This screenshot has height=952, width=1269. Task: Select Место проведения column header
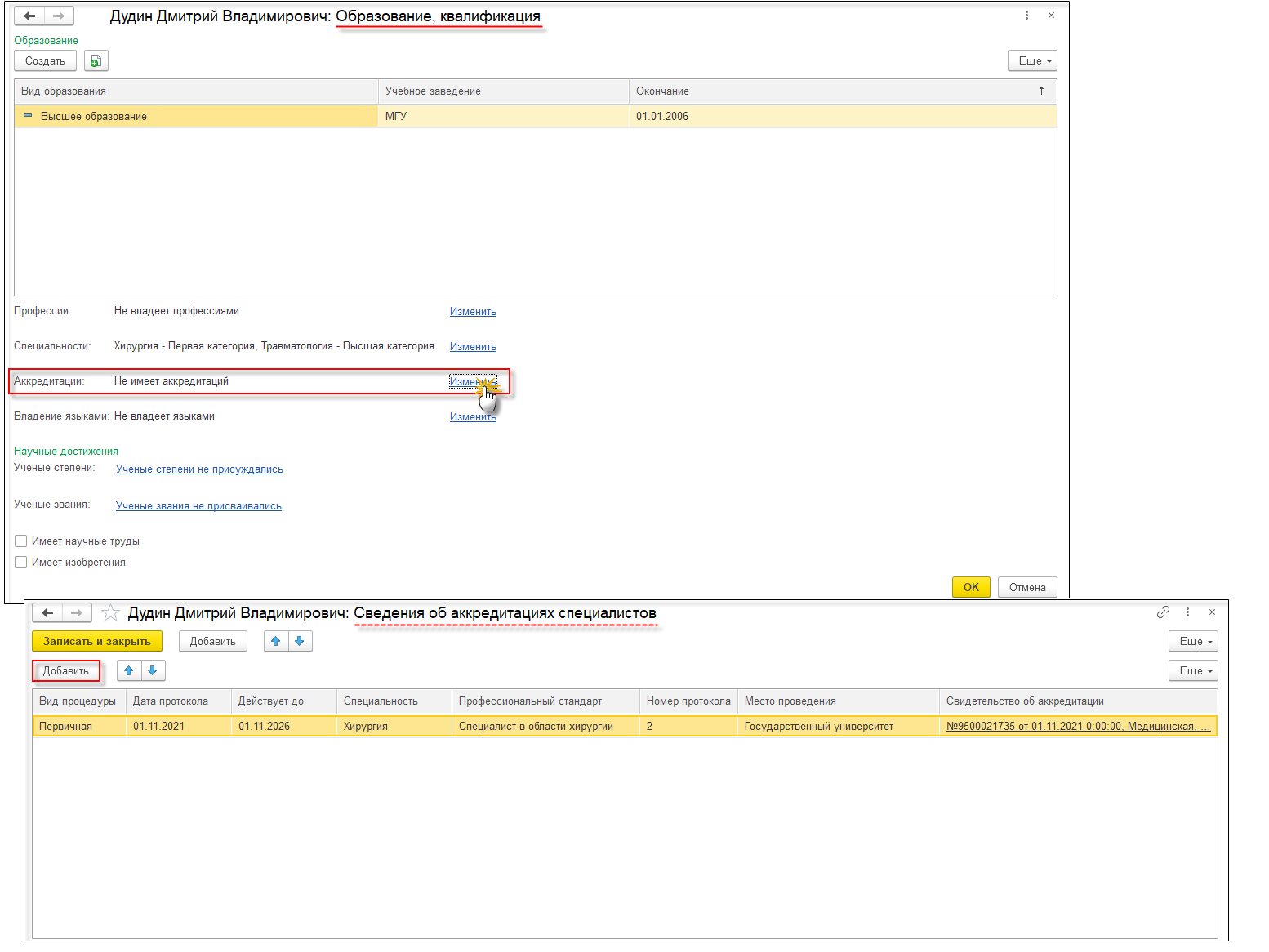pos(839,701)
